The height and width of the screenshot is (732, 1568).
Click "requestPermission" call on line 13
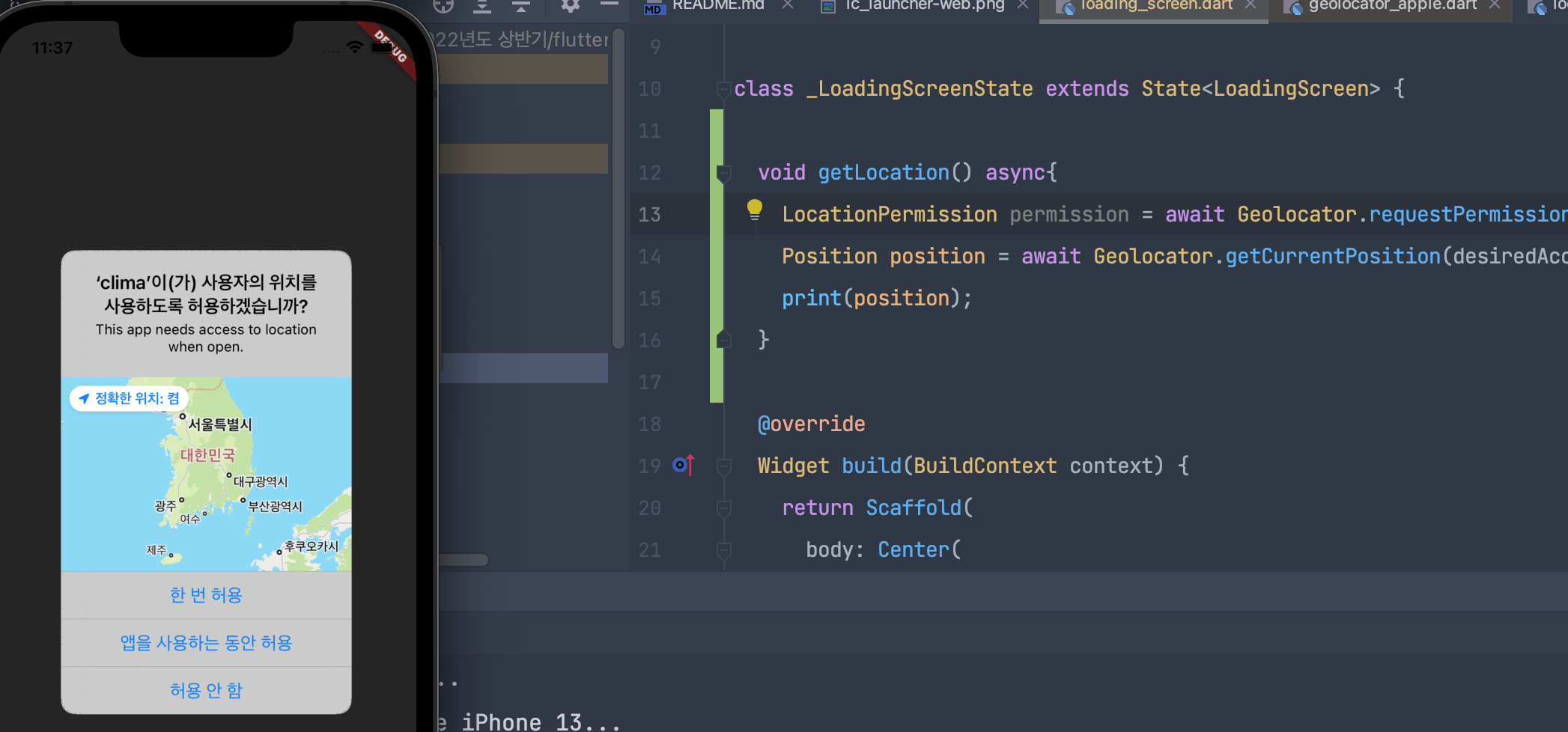tap(1468, 215)
